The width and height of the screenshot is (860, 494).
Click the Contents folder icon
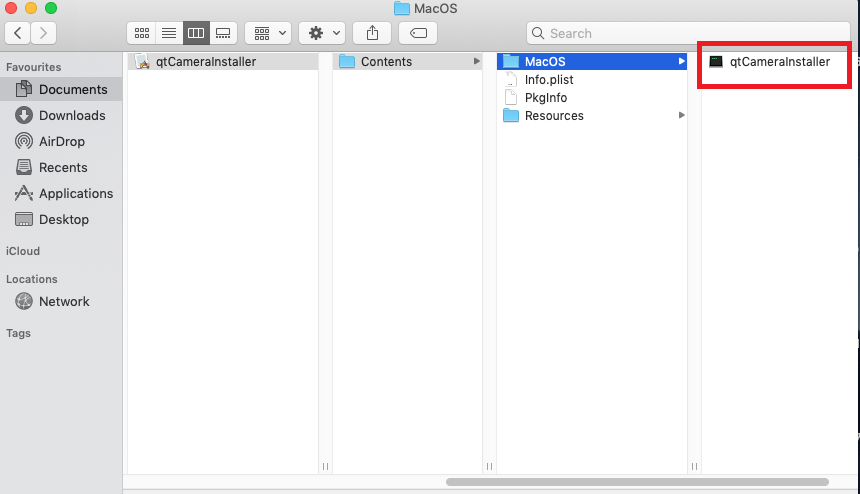[347, 61]
